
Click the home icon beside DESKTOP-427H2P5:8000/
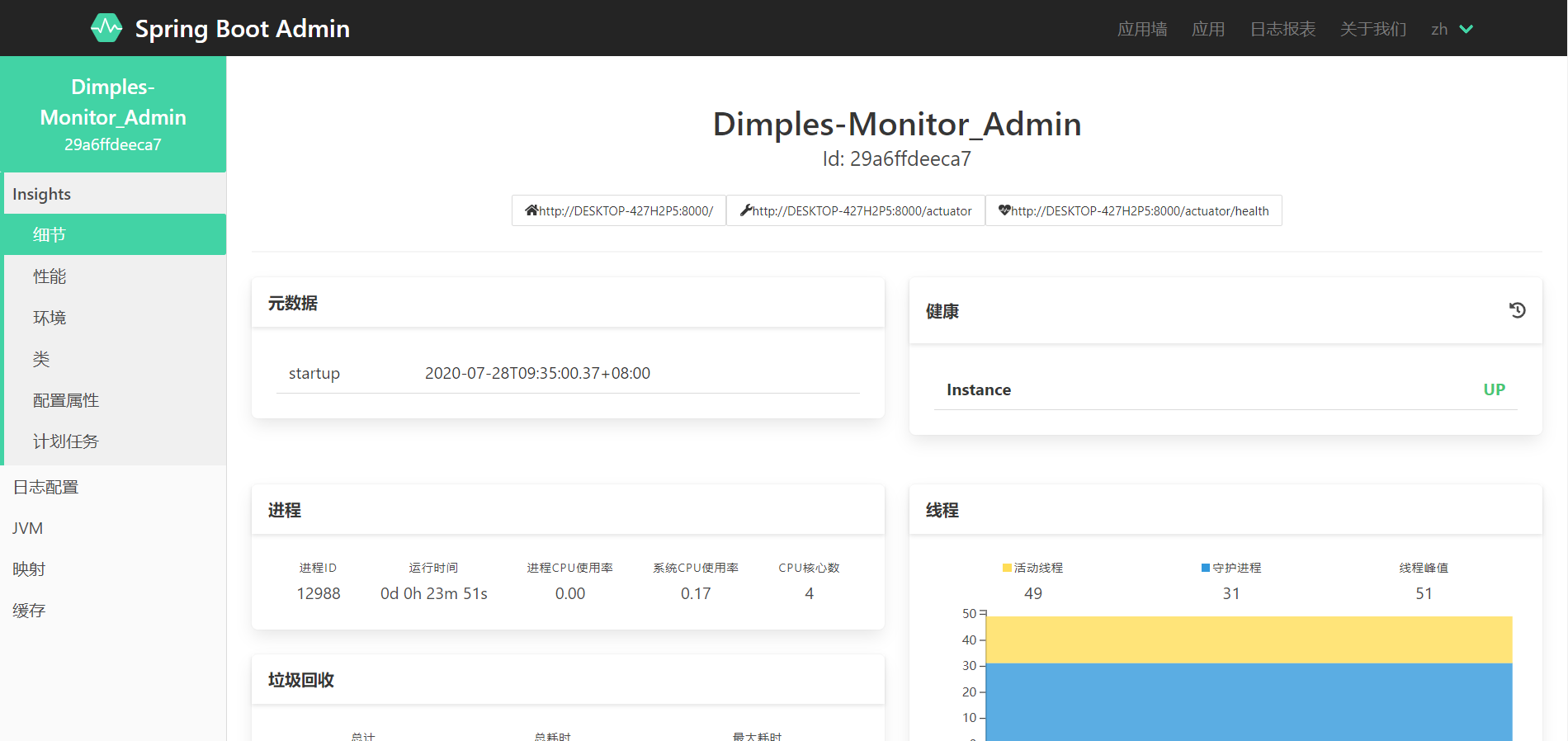pos(531,210)
